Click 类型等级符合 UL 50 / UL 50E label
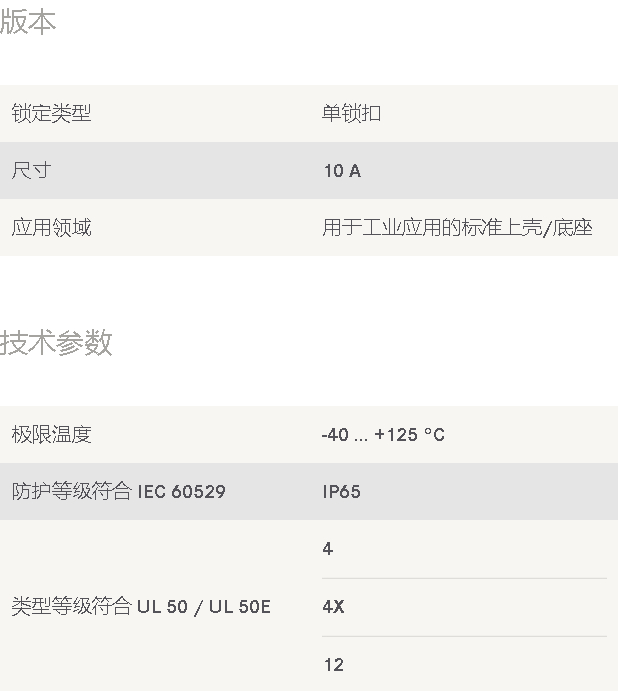The width and height of the screenshot is (618, 691). [x=141, y=606]
